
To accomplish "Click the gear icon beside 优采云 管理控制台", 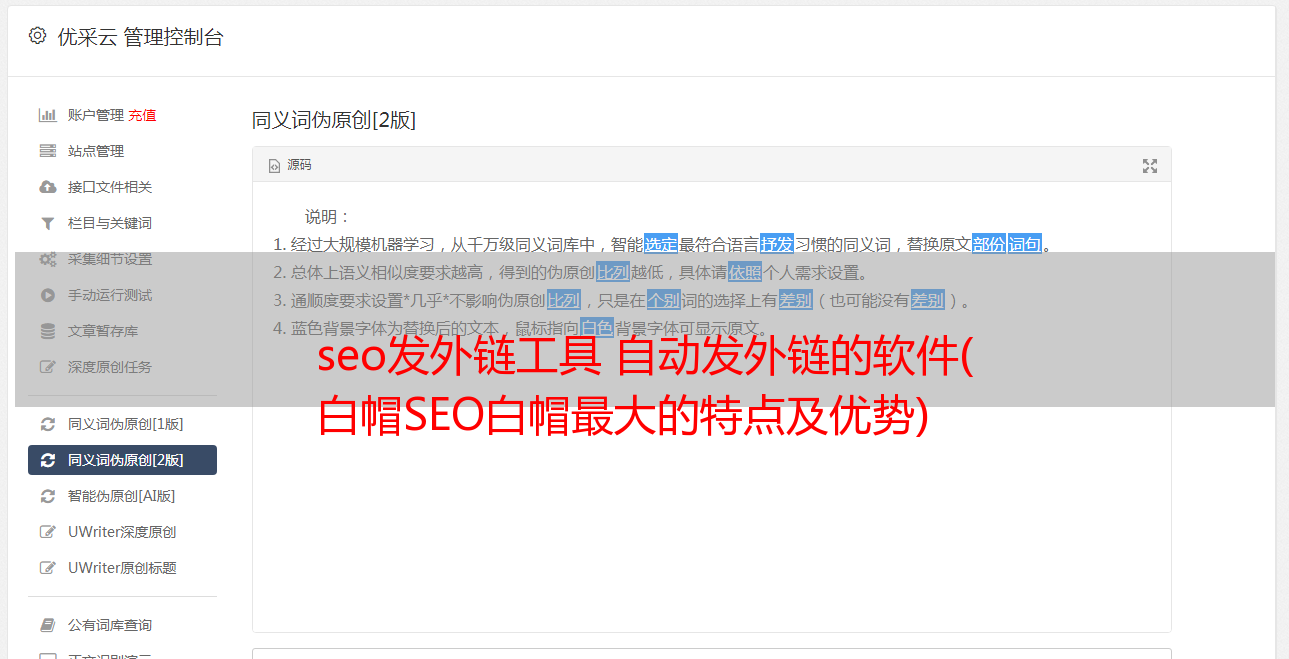I will (37, 36).
